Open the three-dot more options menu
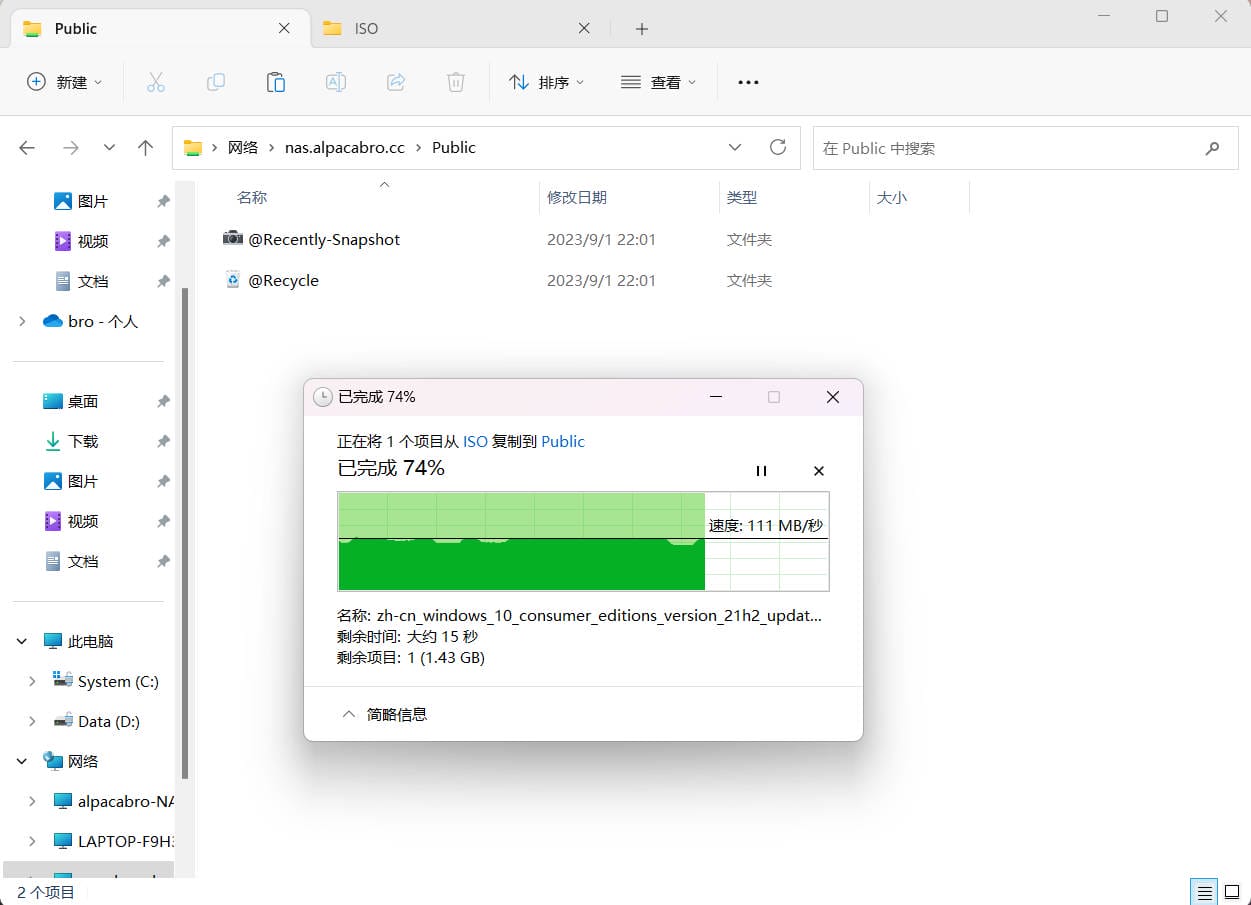Screen dimensions: 1251x905 (x=748, y=82)
